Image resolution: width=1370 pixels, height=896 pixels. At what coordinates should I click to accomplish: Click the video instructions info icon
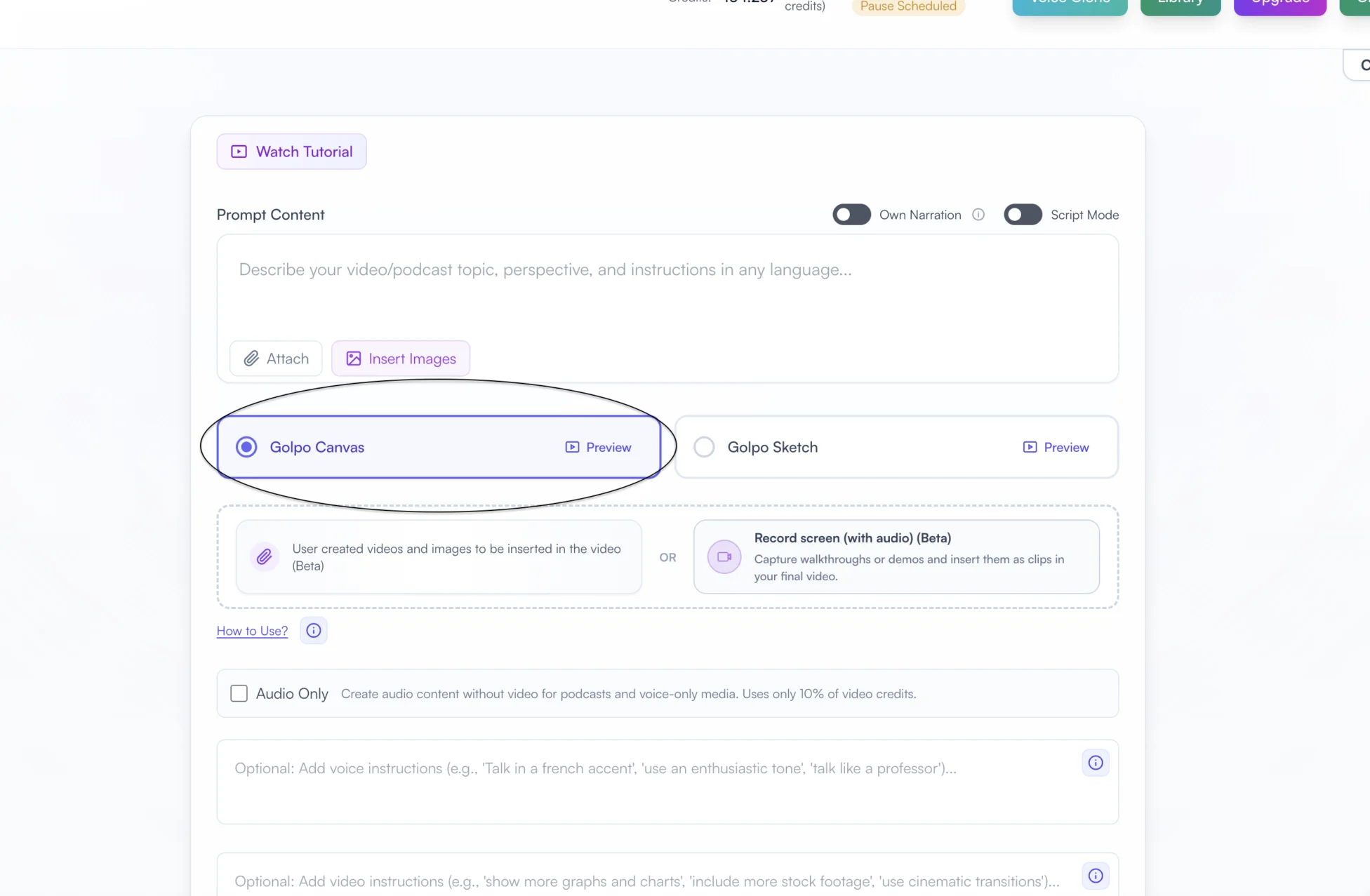pos(1096,876)
